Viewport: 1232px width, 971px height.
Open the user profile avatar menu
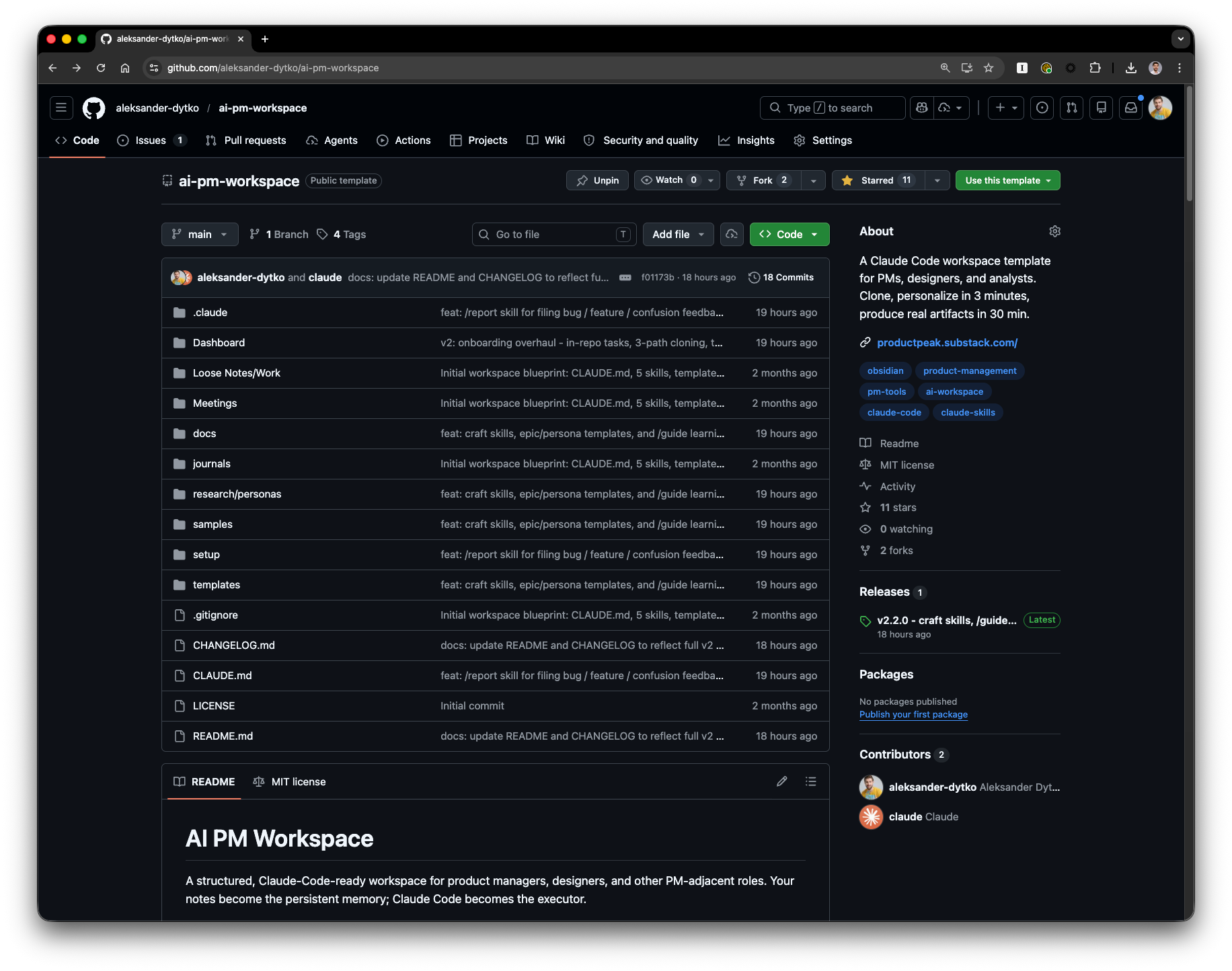point(1160,108)
